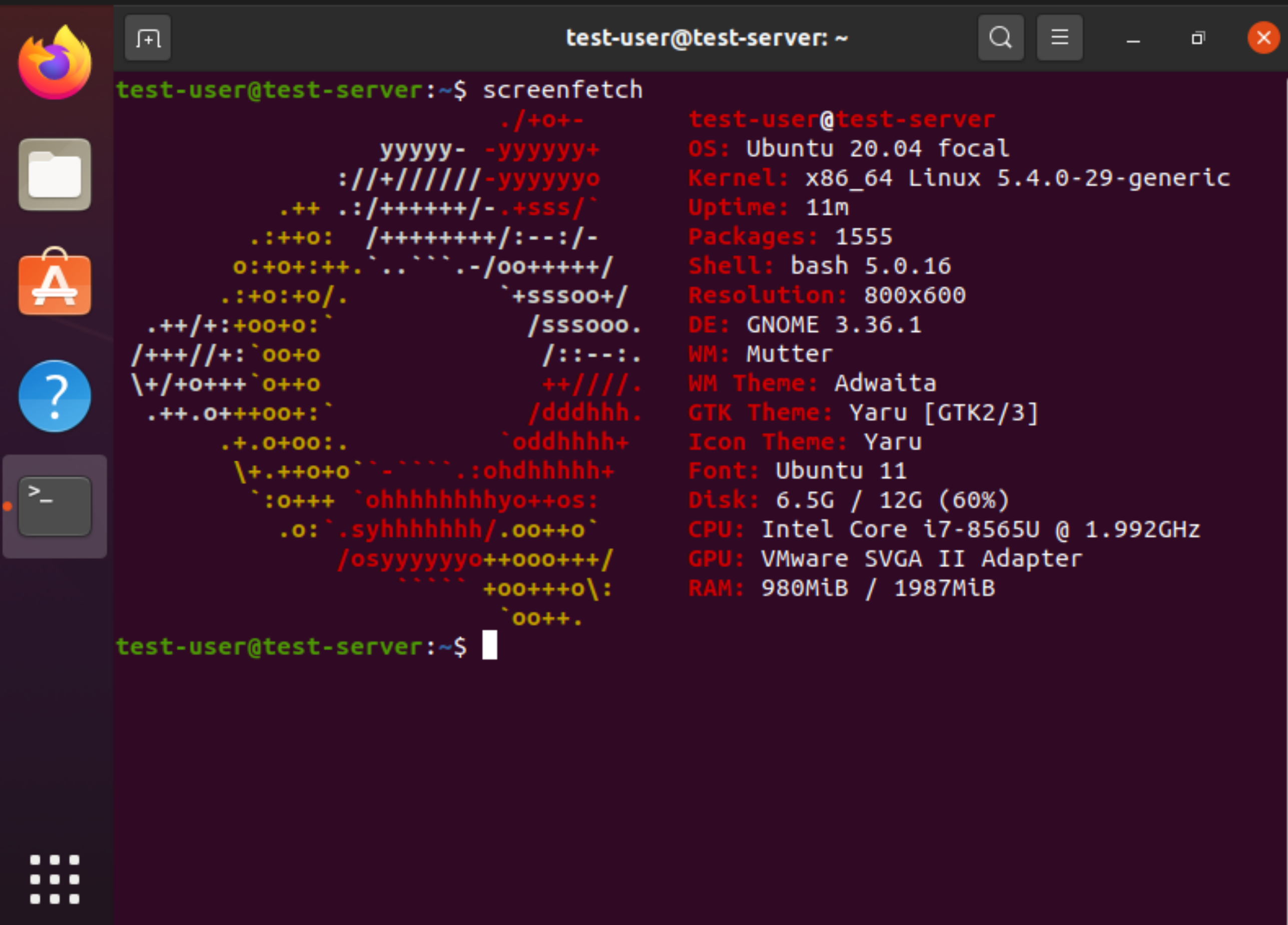Click the terminal cursor at the prompt
This screenshot has width=1288, height=925.
point(489,646)
